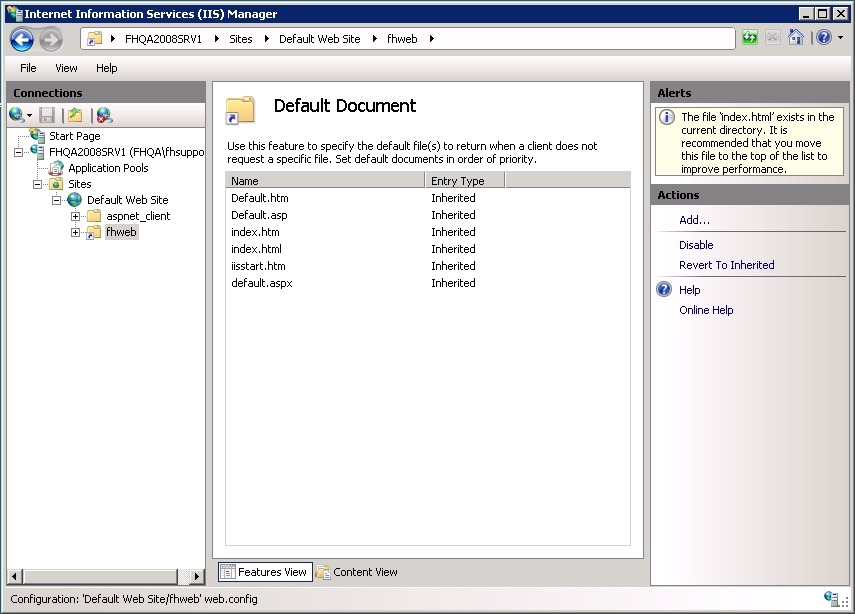Click the Create New Connection globe icon
The image size is (855, 614).
point(16,115)
